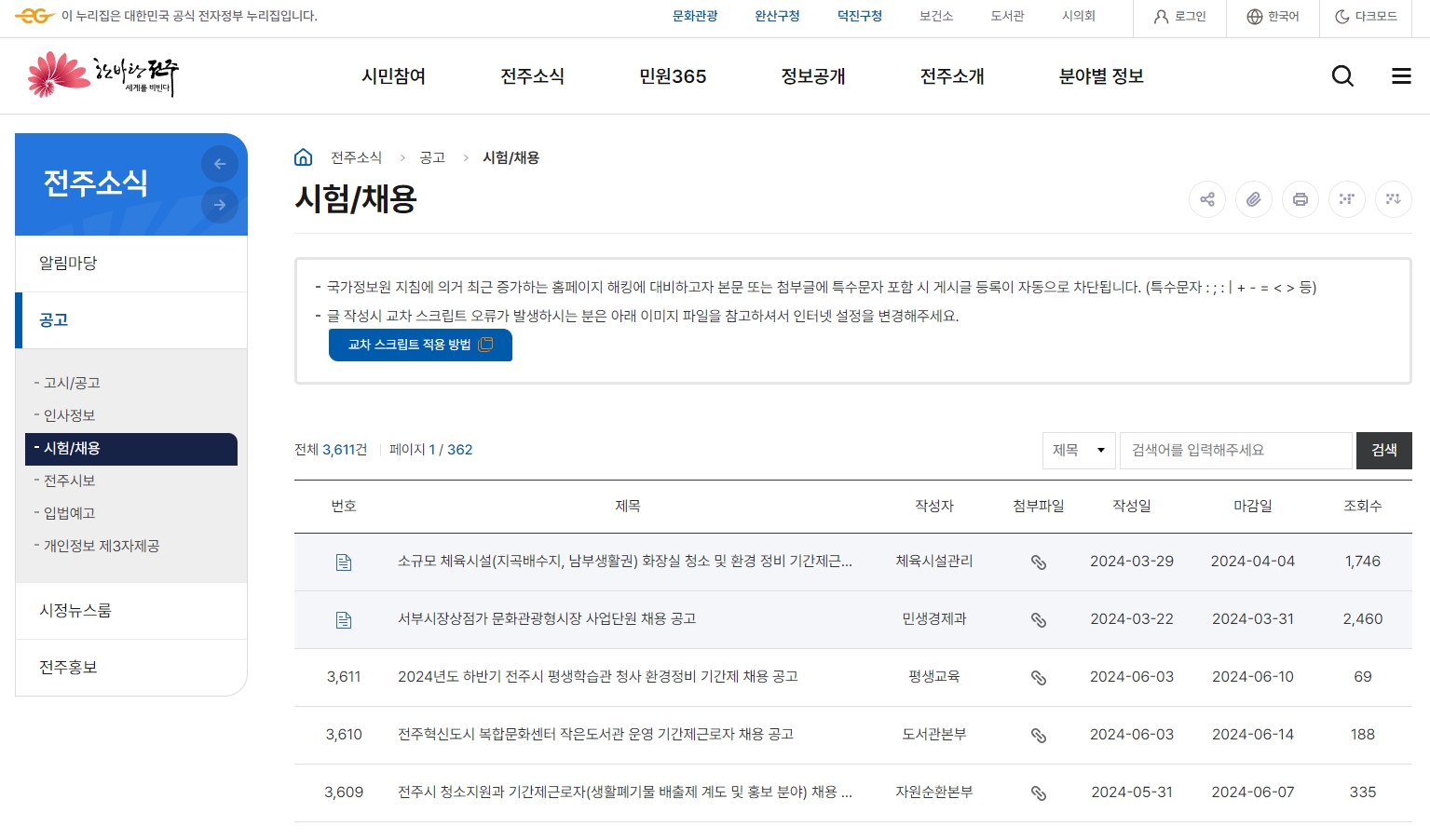Image resolution: width=1430 pixels, height=840 pixels.
Task: Open the site search magnifier
Action: pos(1342,76)
